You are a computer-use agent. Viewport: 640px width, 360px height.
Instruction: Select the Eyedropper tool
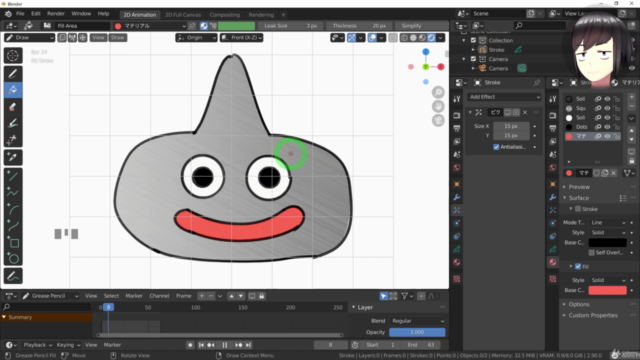point(13,157)
